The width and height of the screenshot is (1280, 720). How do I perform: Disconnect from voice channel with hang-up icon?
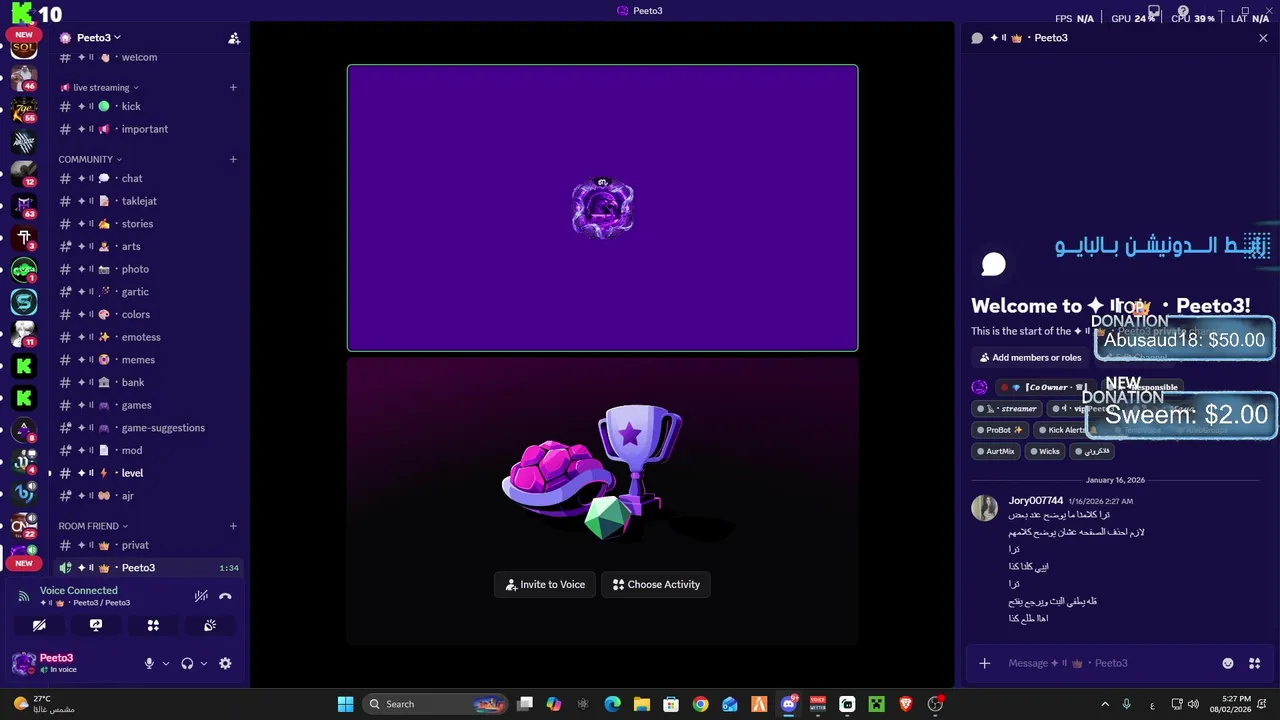click(225, 596)
